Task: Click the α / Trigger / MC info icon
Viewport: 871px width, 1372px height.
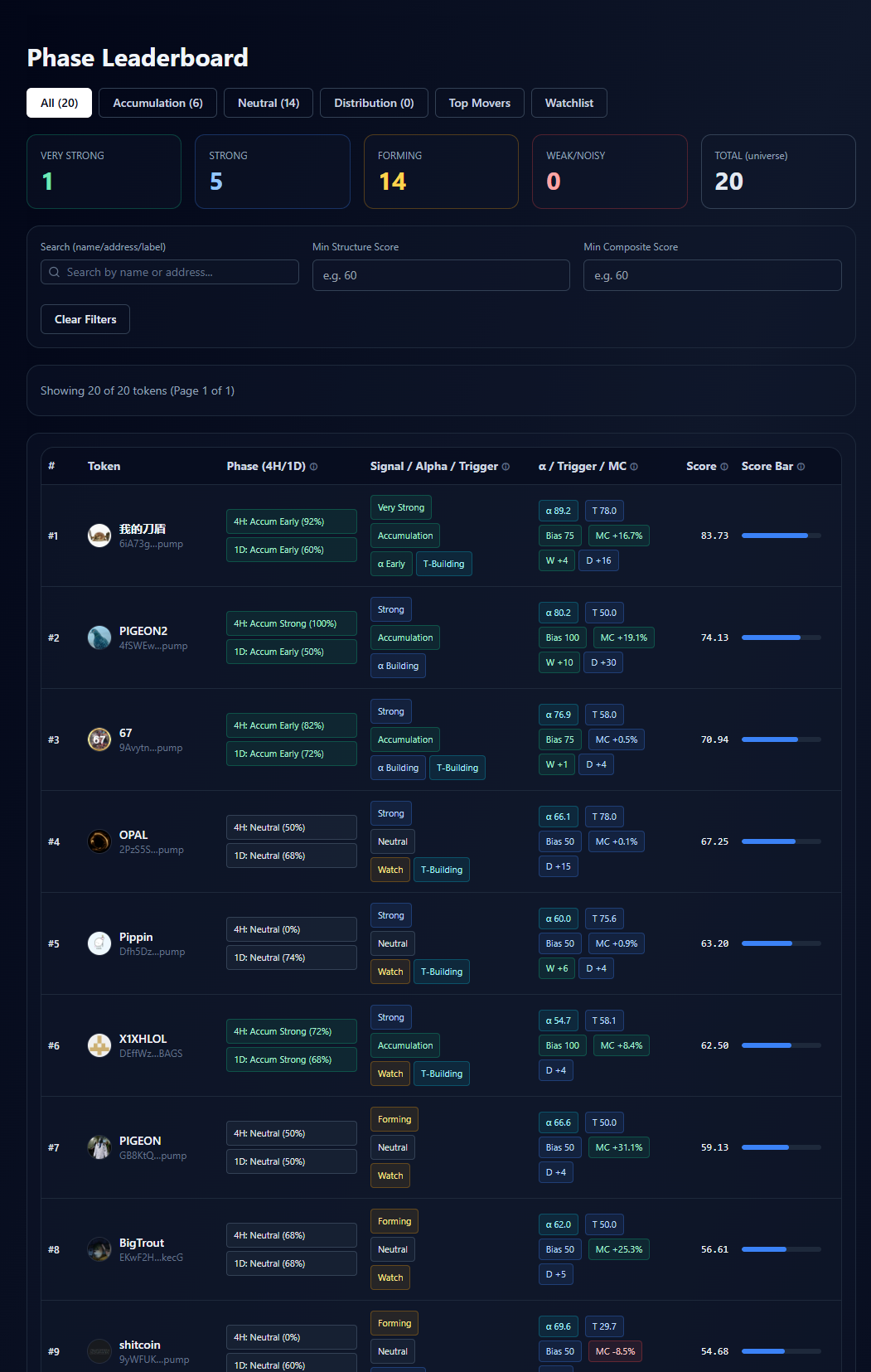Action: pyautogui.click(x=634, y=467)
